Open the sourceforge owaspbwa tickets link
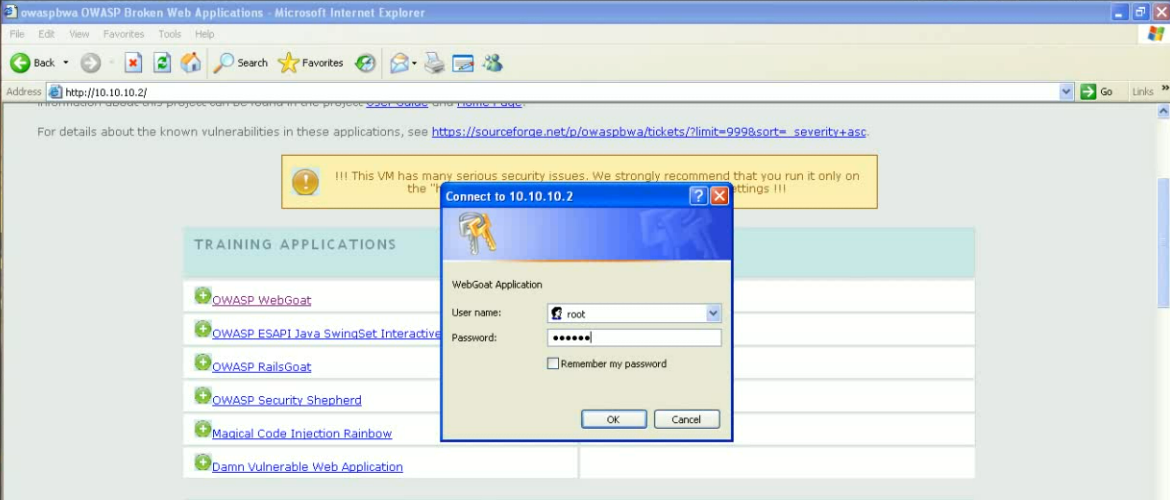The width and height of the screenshot is (1170, 500). click(649, 132)
